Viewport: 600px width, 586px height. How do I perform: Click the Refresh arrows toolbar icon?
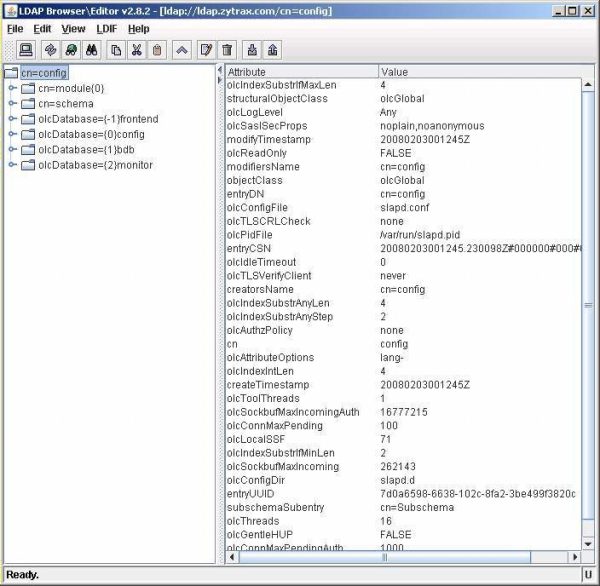click(x=50, y=49)
